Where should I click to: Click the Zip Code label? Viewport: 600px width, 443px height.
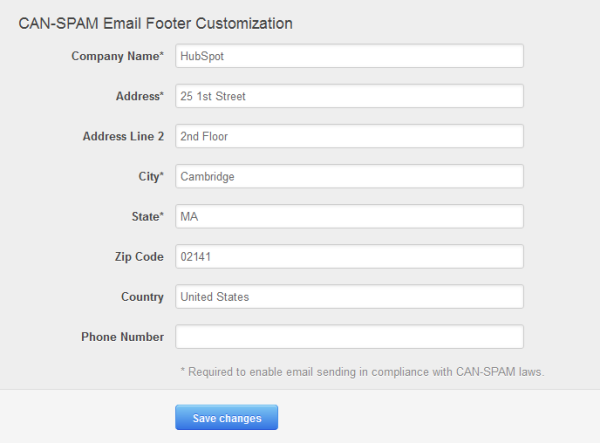tap(135, 257)
